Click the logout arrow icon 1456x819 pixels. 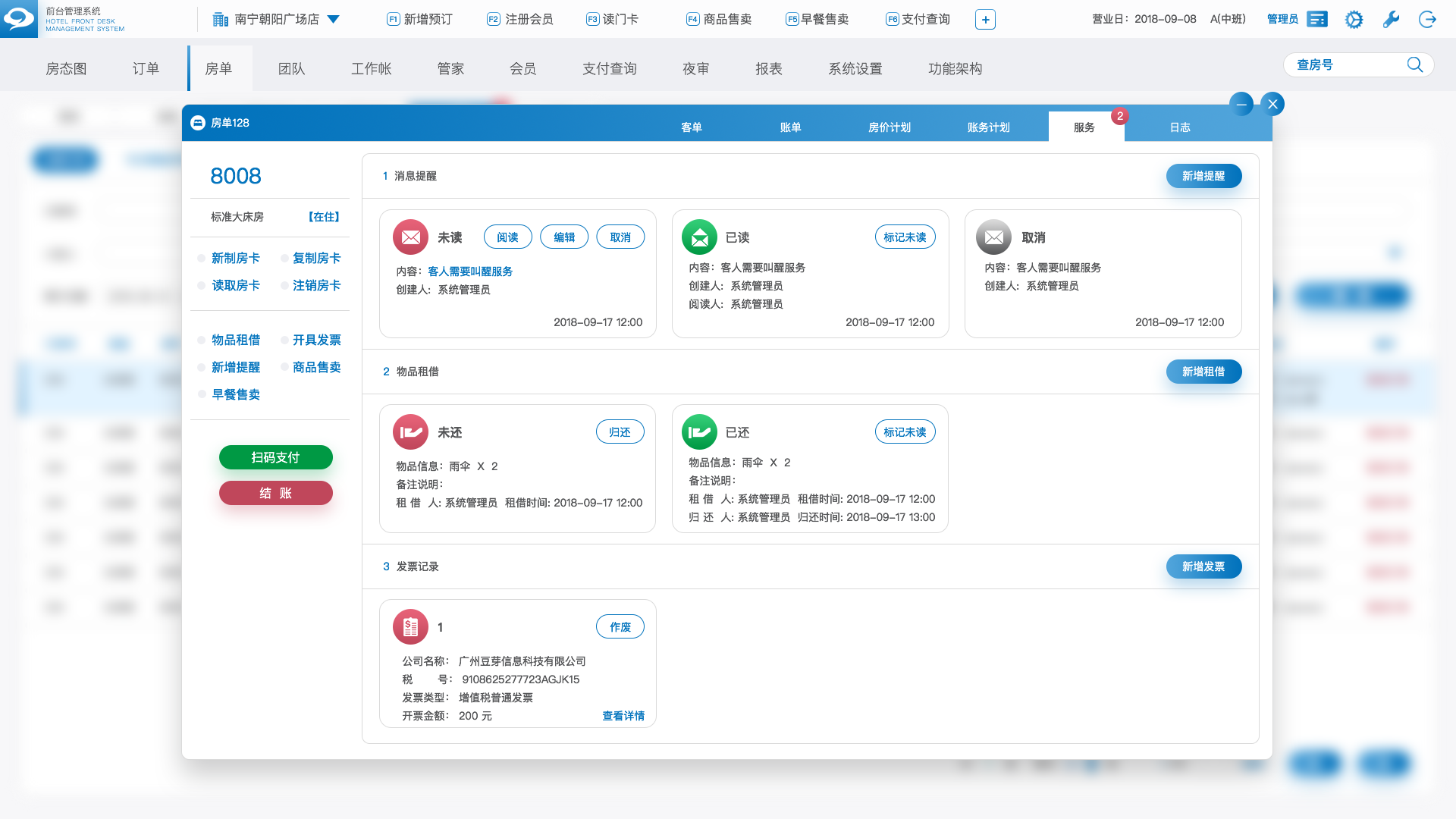pyautogui.click(x=1427, y=20)
